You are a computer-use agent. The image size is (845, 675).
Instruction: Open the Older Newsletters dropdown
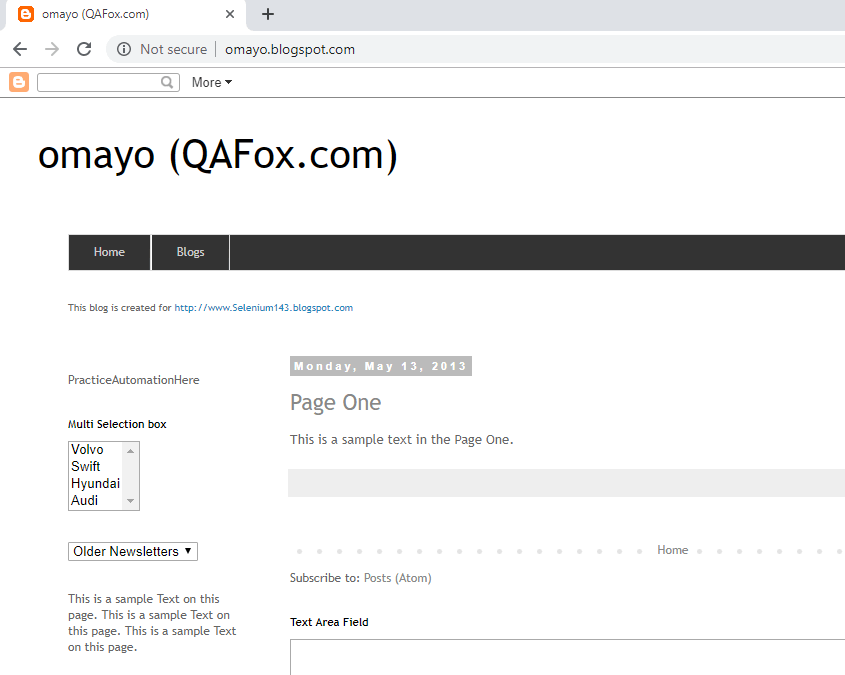[x=133, y=552]
